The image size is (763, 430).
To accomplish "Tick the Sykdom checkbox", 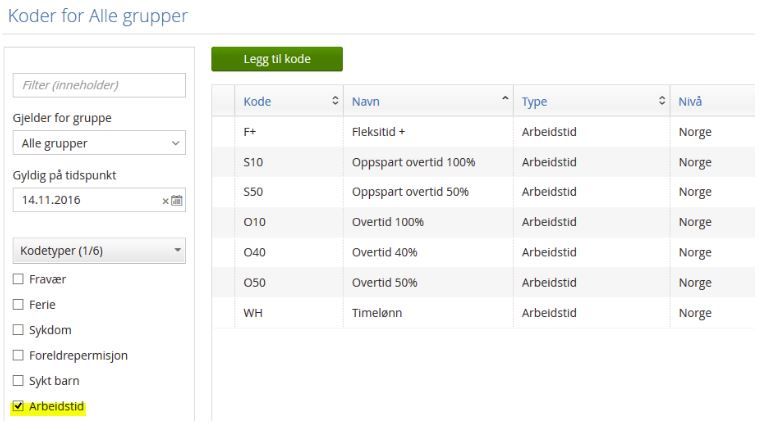I will (x=17, y=329).
